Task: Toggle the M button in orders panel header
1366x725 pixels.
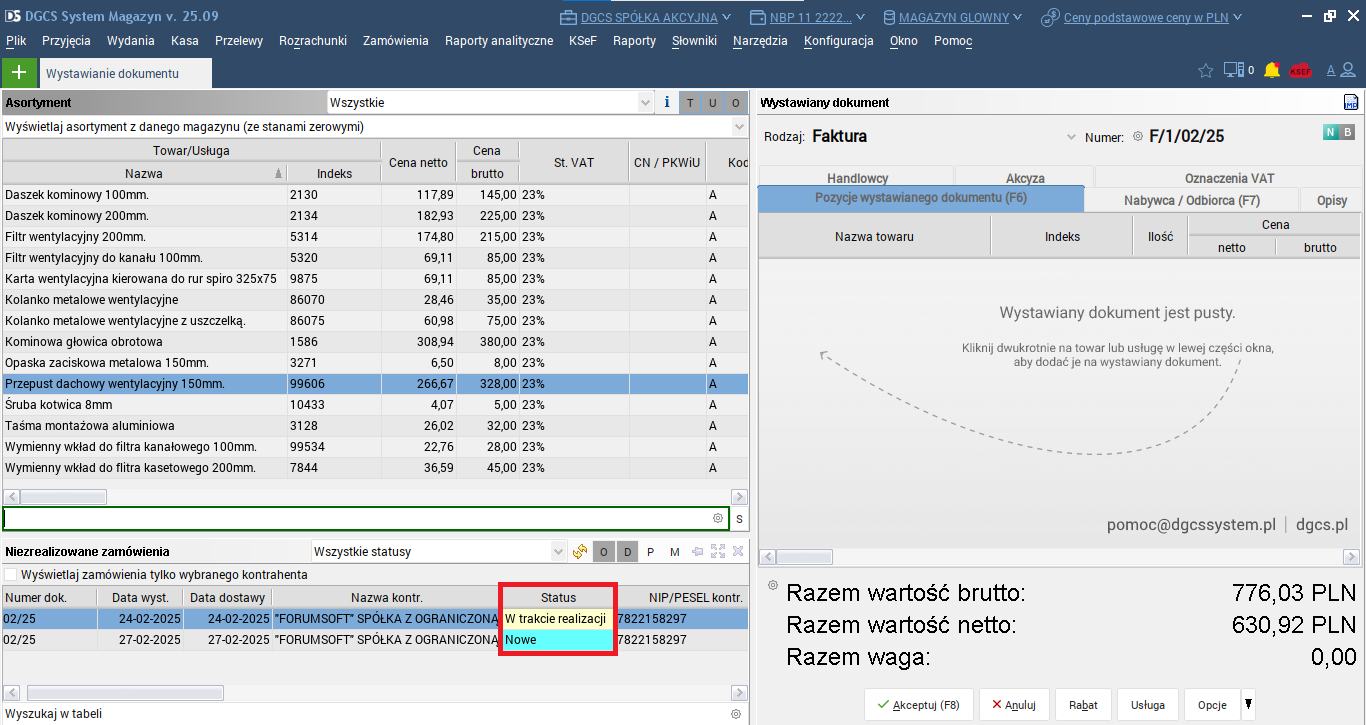Action: point(674,552)
